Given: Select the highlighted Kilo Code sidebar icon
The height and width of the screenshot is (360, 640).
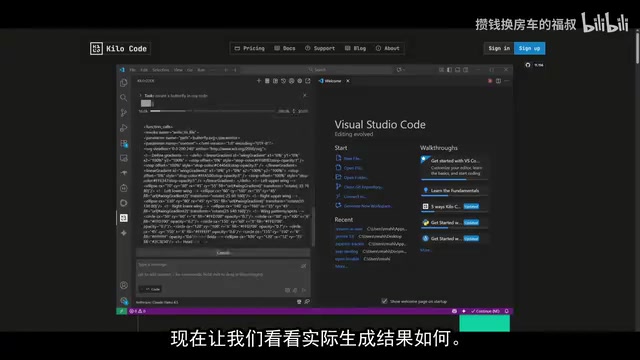Looking at the screenshot, I should pos(124,218).
